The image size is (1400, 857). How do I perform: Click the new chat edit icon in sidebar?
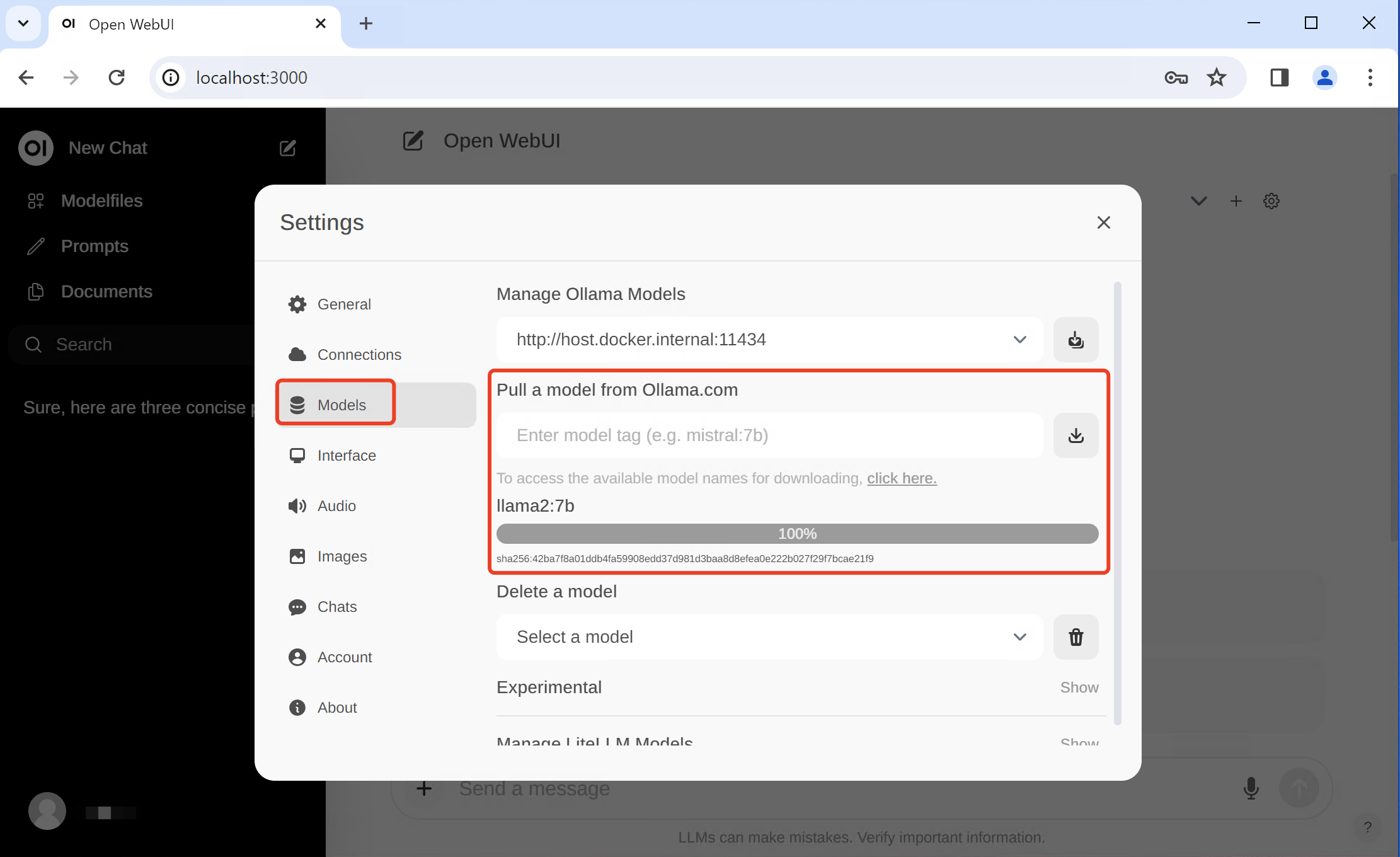(x=287, y=148)
